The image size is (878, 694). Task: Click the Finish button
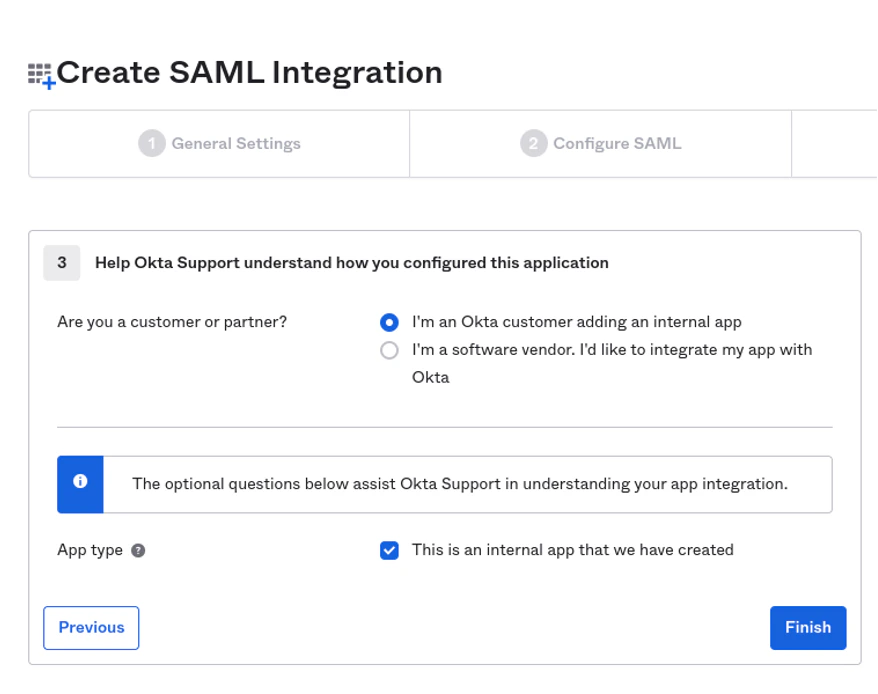[808, 628]
